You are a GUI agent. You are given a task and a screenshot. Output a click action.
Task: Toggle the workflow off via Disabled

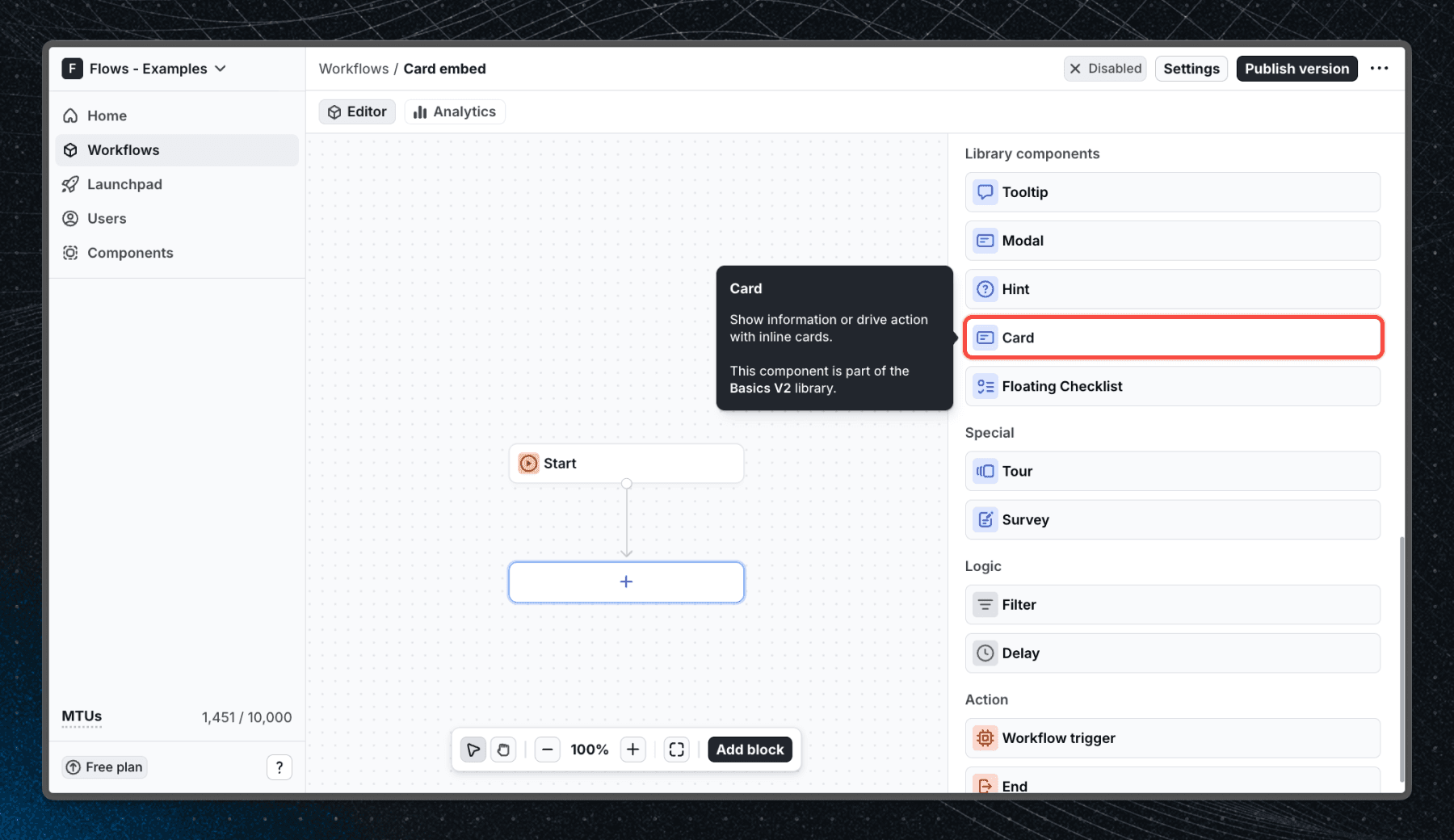click(1105, 69)
